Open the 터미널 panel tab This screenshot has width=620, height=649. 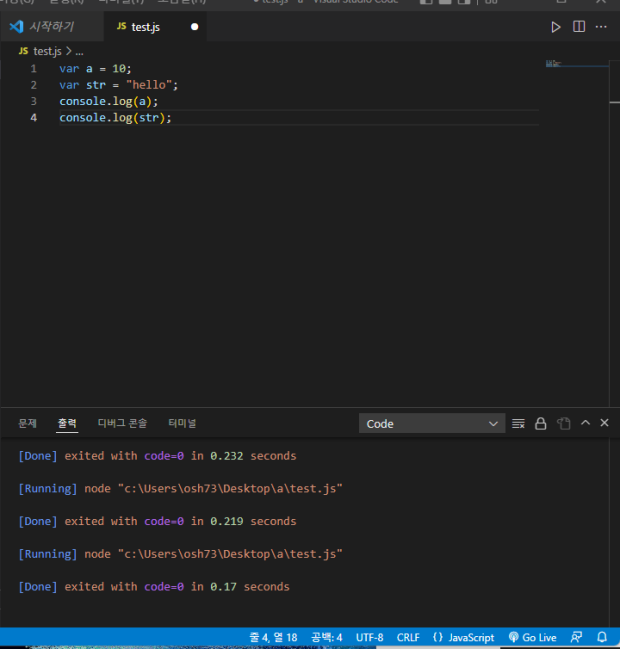click(182, 423)
